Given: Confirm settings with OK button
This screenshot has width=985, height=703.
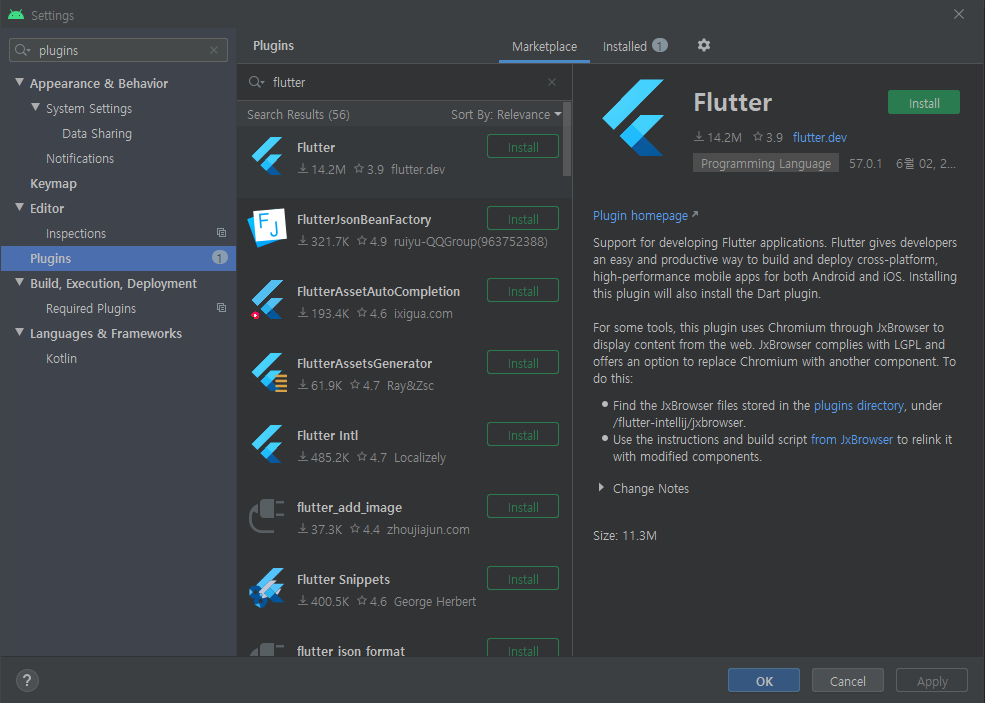Looking at the screenshot, I should (764, 681).
